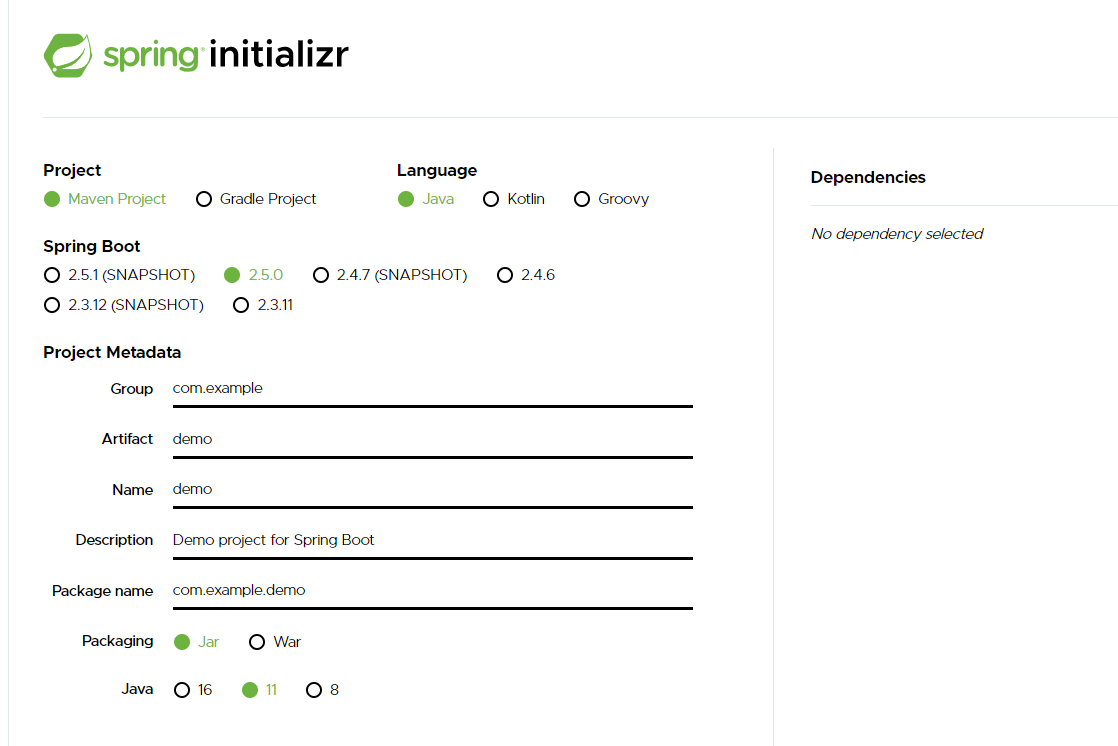Image resolution: width=1118 pixels, height=746 pixels.
Task: Select Maven Project radio button
Action: pyautogui.click(x=52, y=199)
